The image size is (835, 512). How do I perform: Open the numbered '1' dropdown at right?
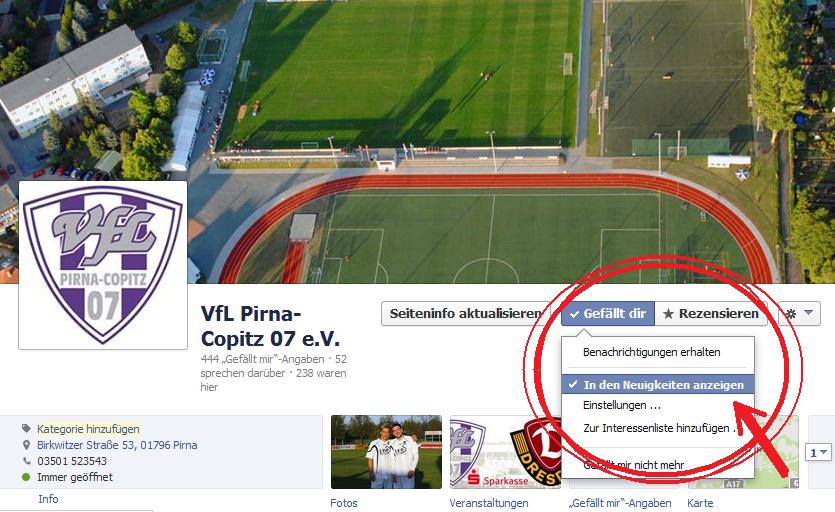[x=818, y=452]
